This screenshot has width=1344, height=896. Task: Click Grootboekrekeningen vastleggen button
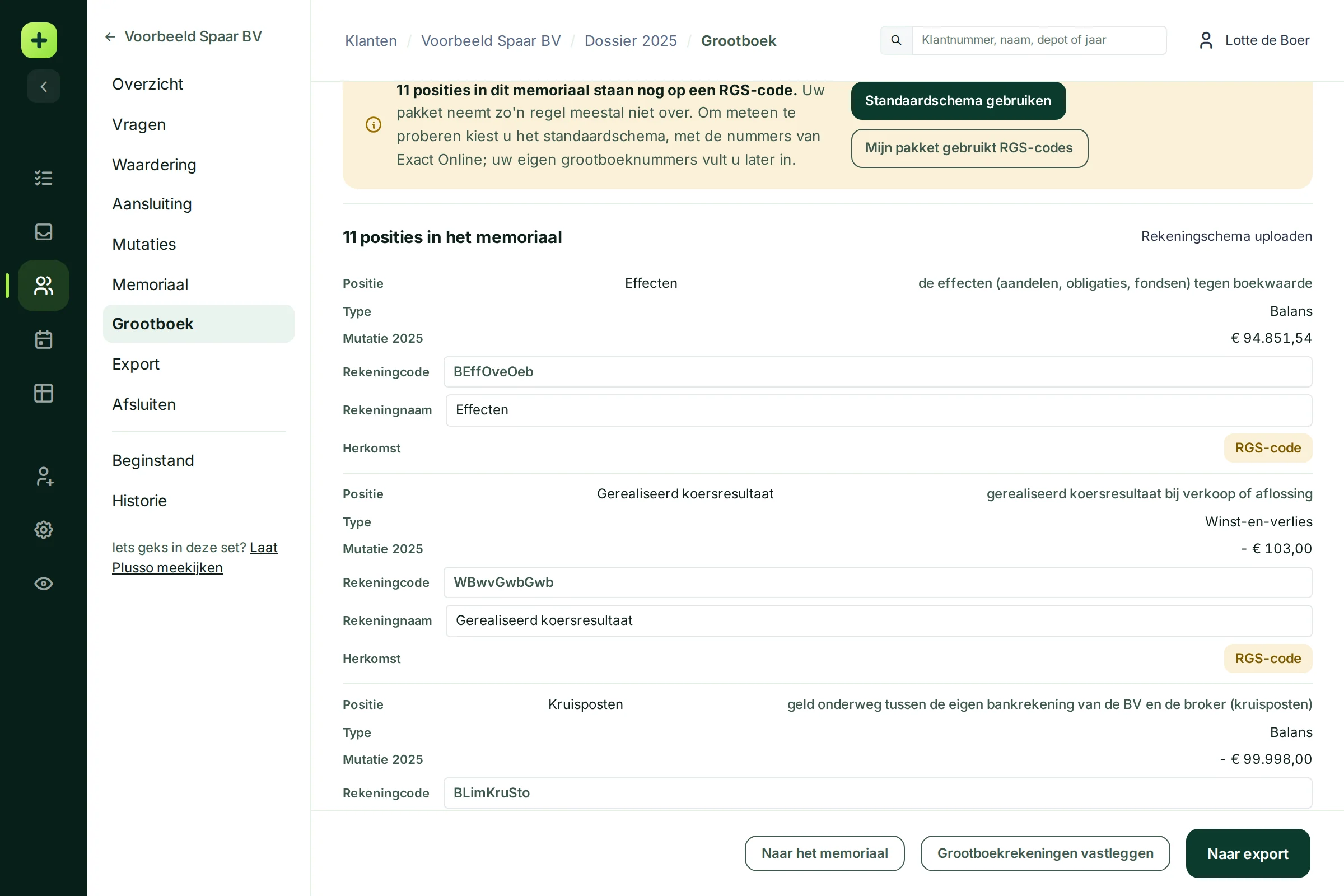click(x=1045, y=853)
